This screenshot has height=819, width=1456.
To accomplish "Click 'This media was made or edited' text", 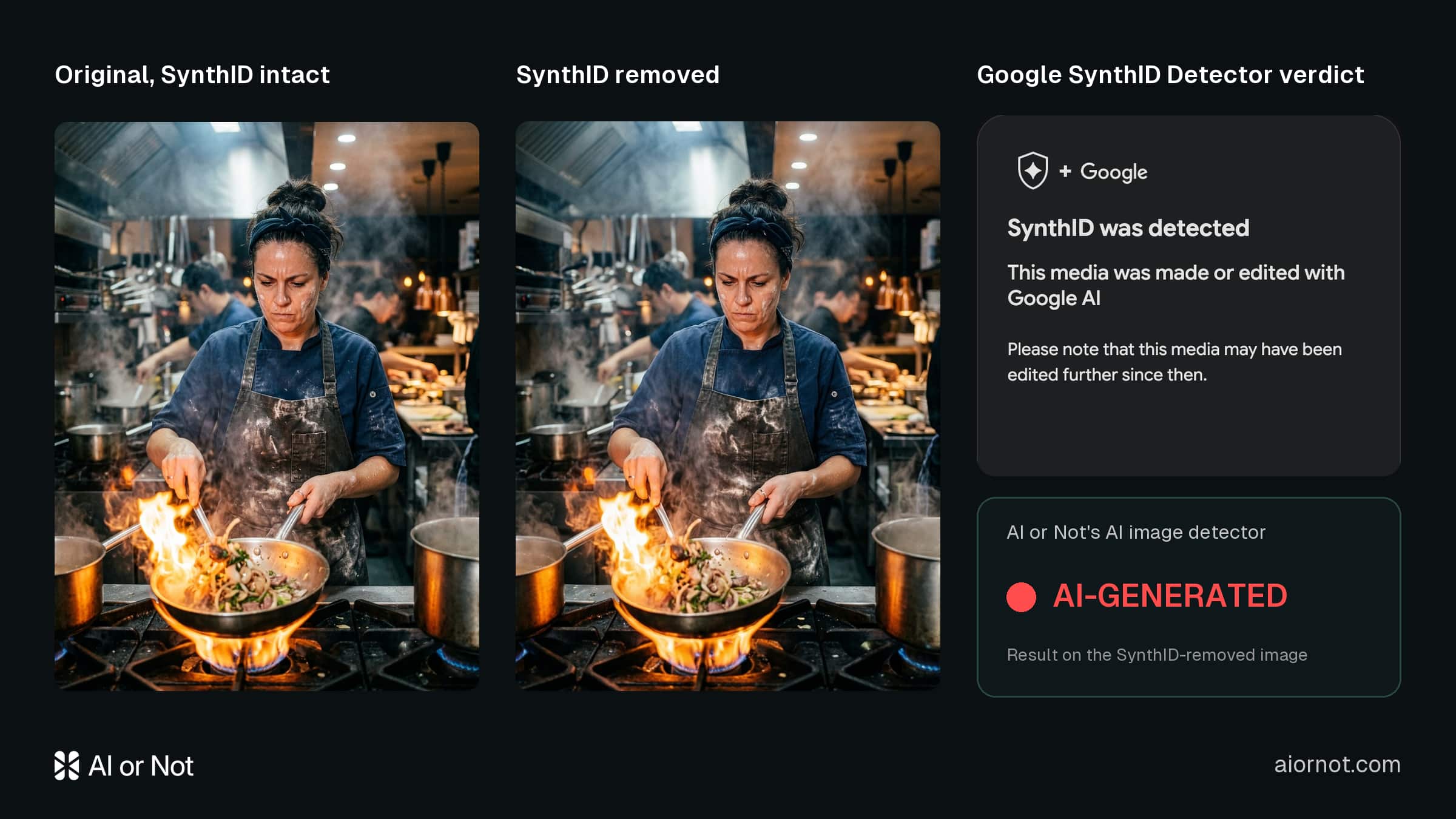I will 1176,285.
